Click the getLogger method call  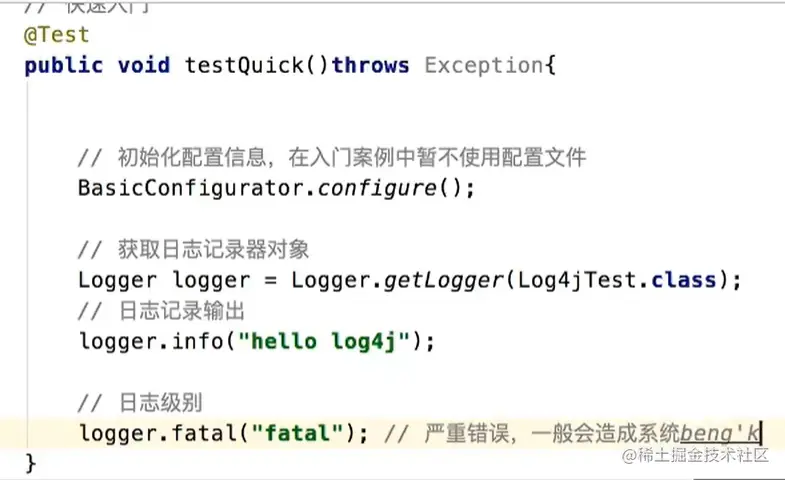(444, 280)
